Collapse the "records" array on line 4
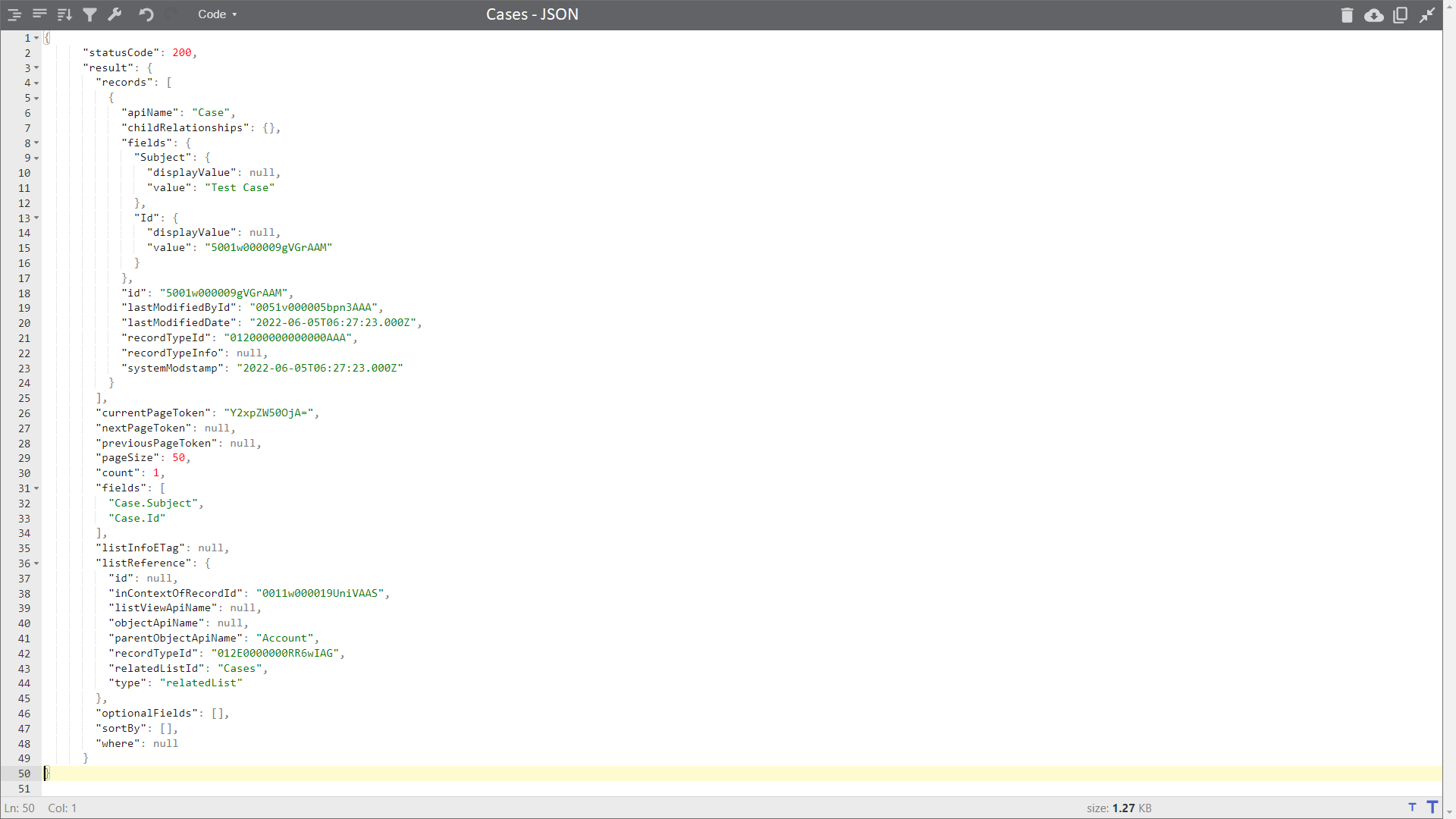The height and width of the screenshot is (819, 1456). pyautogui.click(x=36, y=83)
